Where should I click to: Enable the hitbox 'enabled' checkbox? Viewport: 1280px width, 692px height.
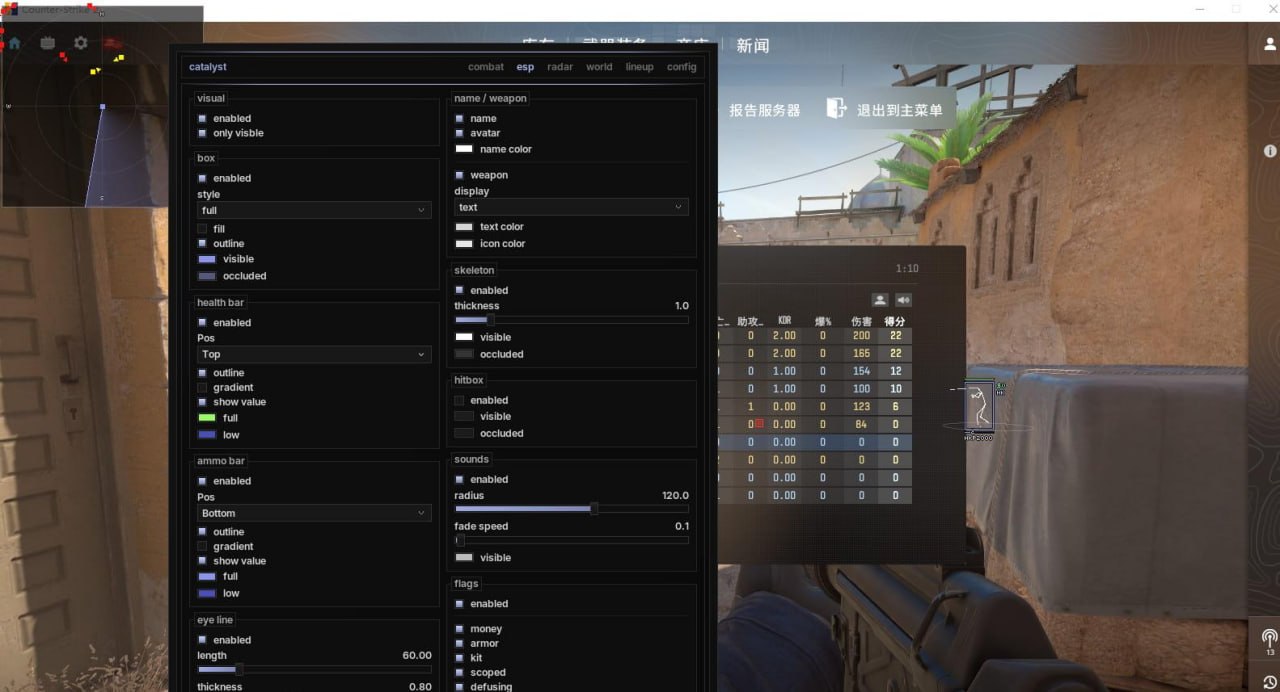coord(459,400)
